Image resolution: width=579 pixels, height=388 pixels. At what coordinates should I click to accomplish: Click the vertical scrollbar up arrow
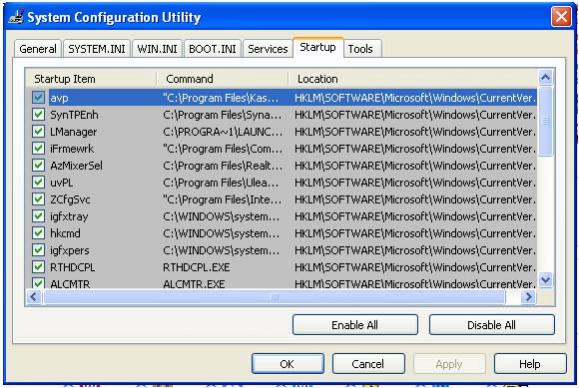tap(545, 78)
